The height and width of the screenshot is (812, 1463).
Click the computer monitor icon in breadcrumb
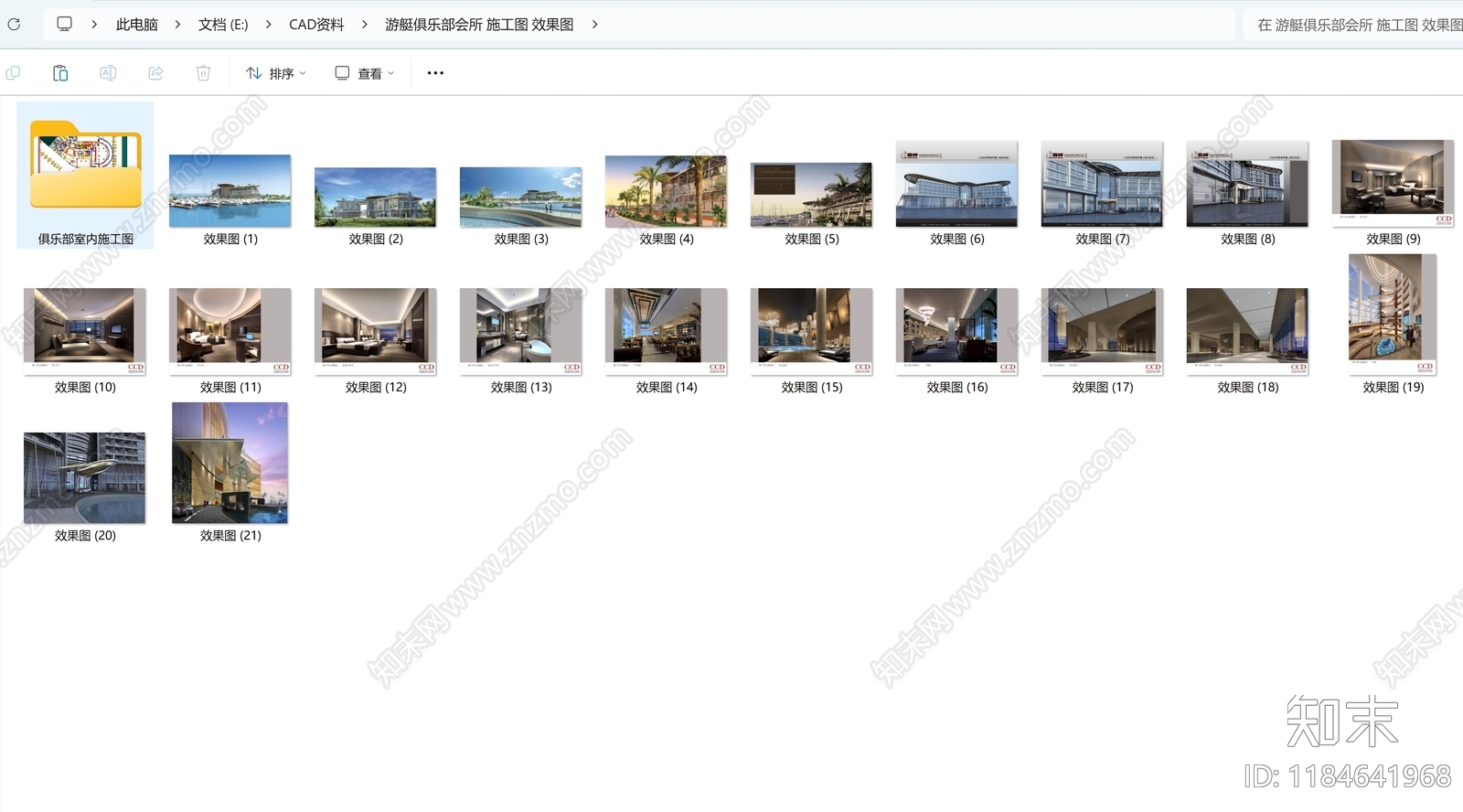64,24
